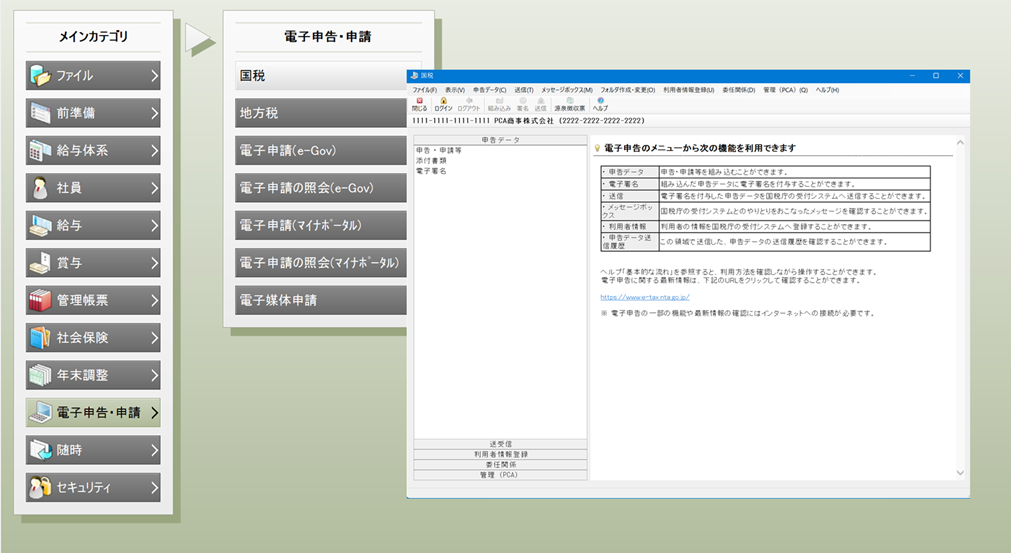Open the 利用者情報登録(U) menu

pos(689,90)
